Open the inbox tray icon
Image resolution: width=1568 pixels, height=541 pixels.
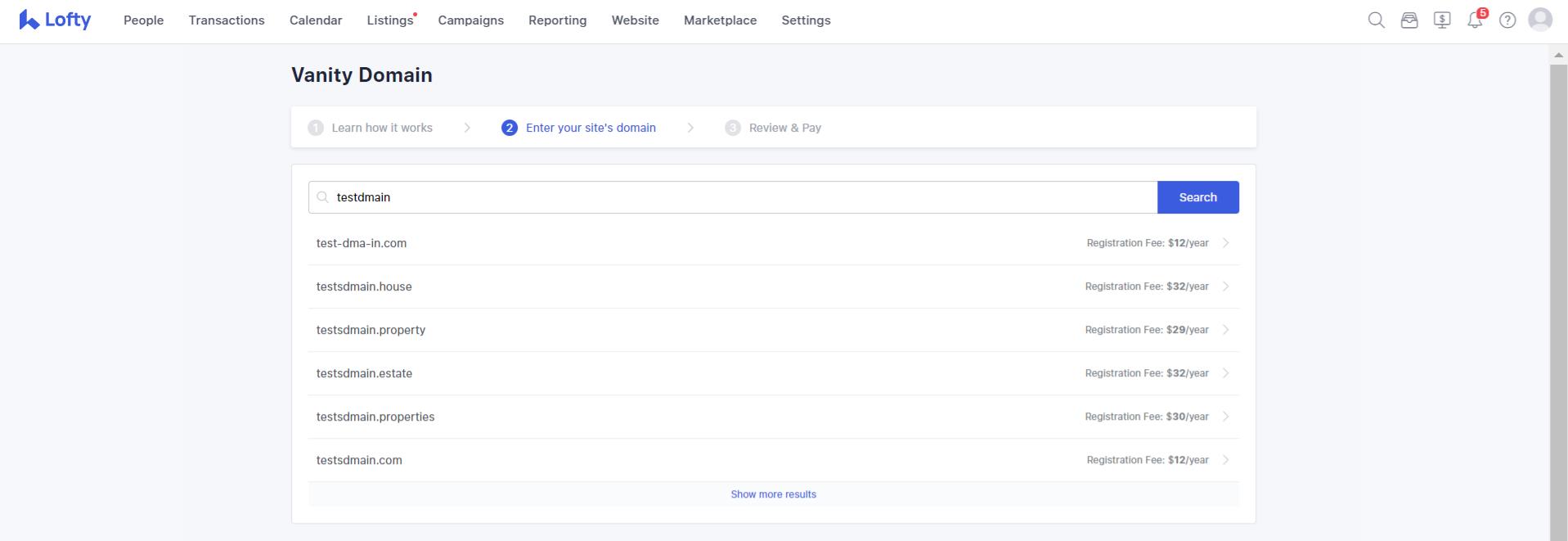[1409, 20]
